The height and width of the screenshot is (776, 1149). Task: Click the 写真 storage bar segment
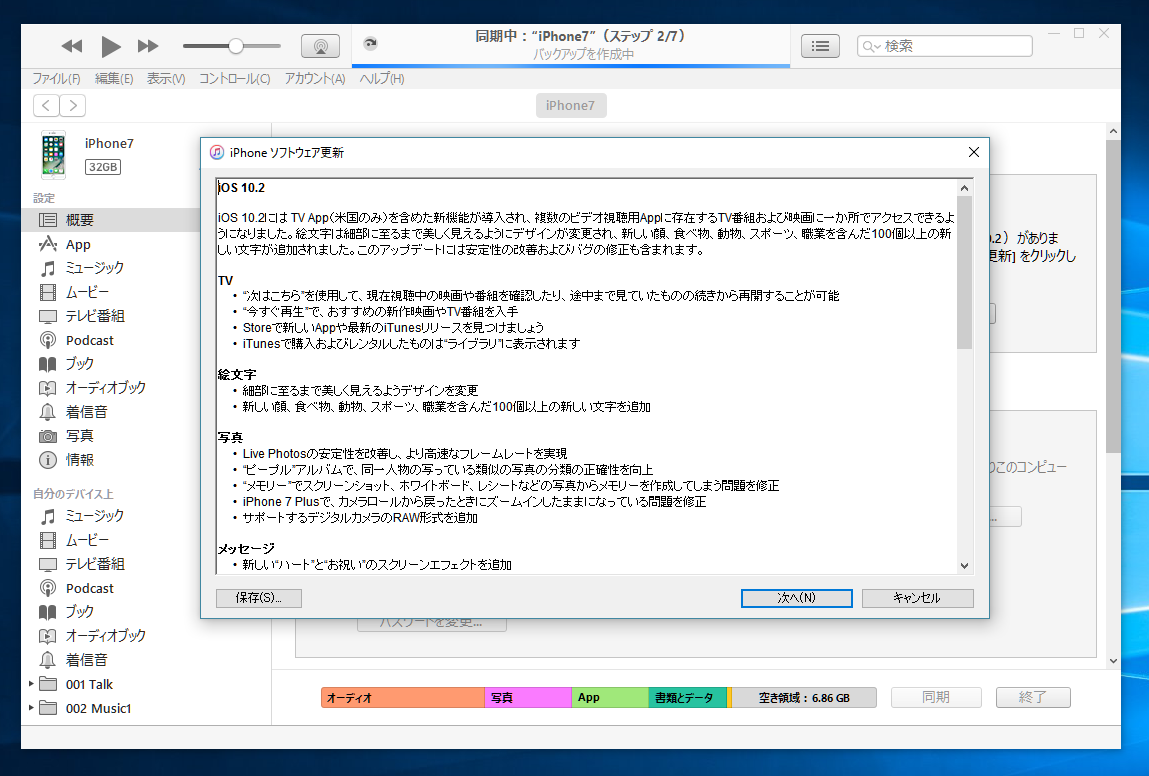click(x=528, y=698)
